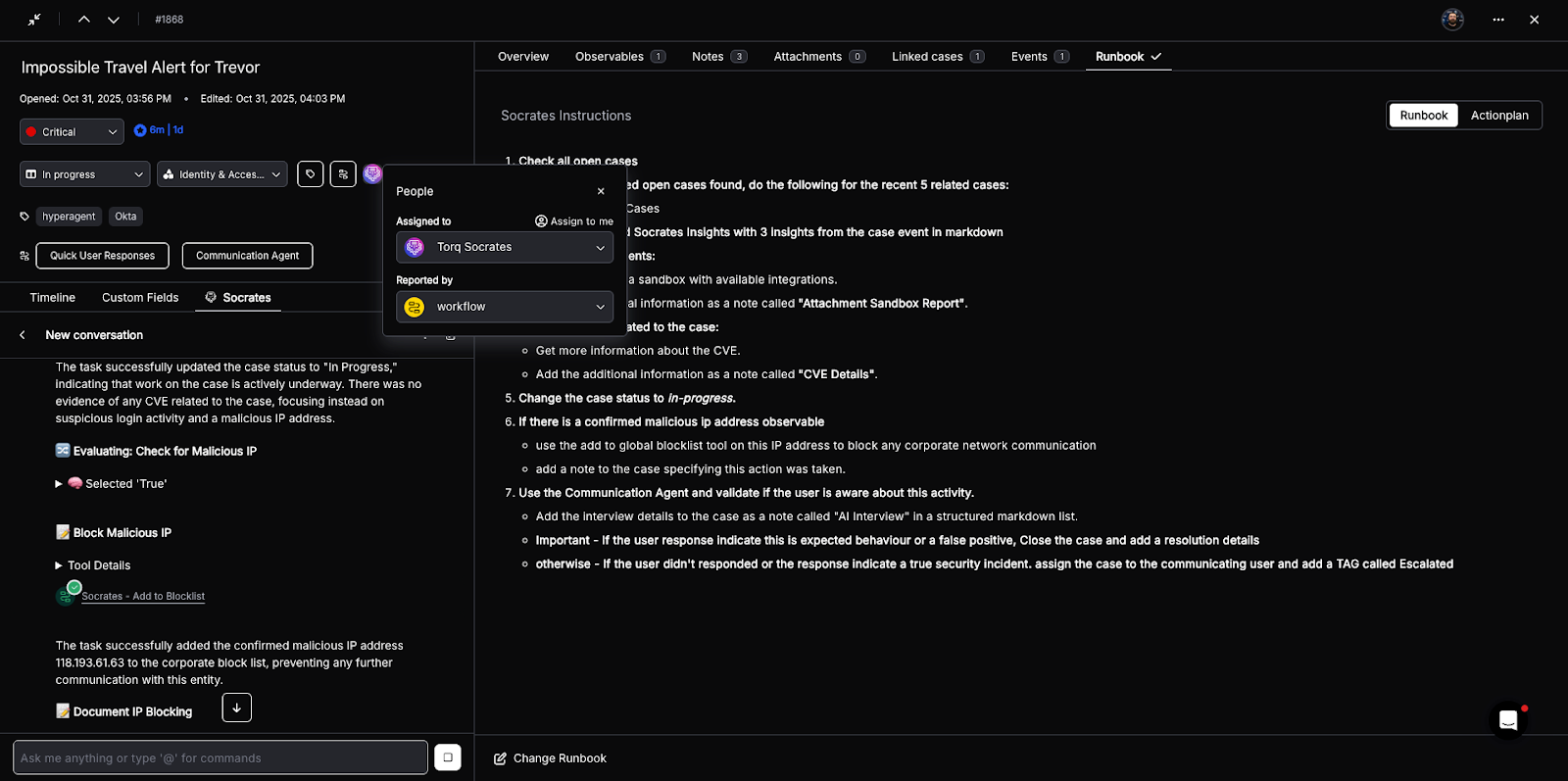1568x781 pixels.
Task: Collapse the case view with the minimize arrows icon
Action: [x=34, y=20]
